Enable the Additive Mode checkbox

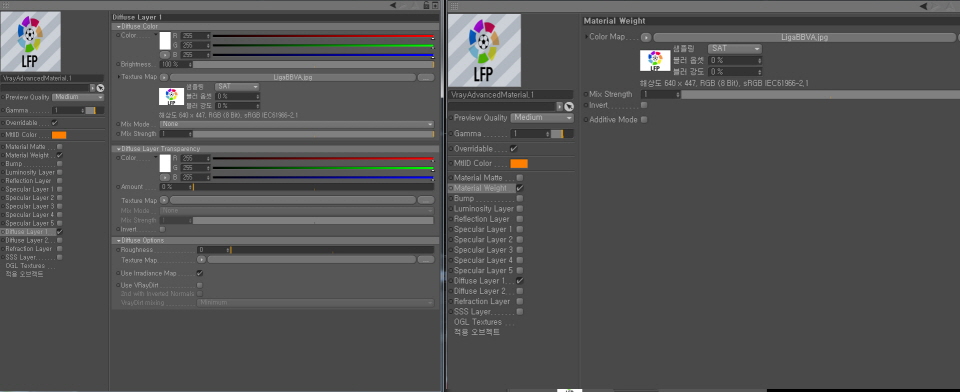coord(643,119)
